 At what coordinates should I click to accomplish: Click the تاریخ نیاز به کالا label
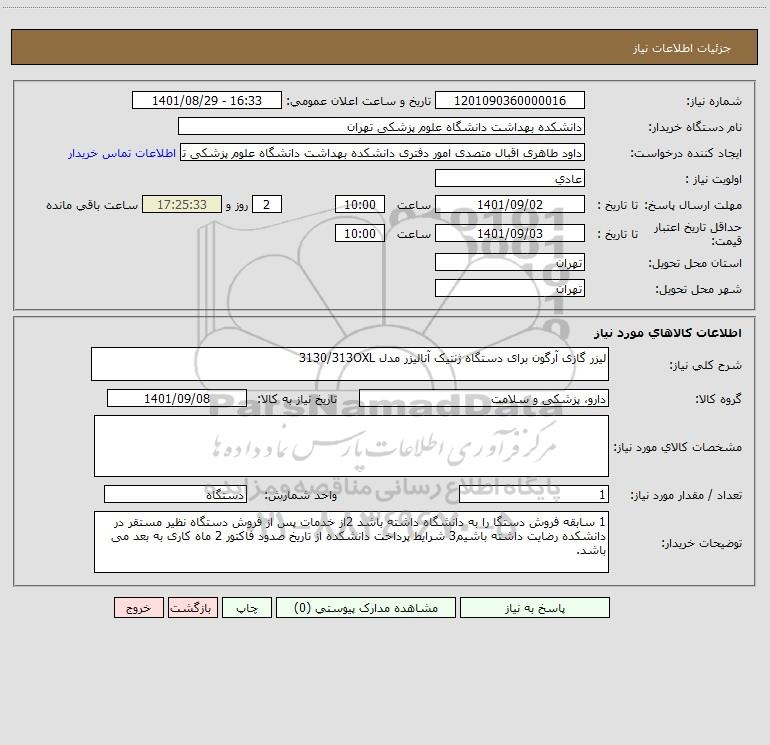(297, 399)
